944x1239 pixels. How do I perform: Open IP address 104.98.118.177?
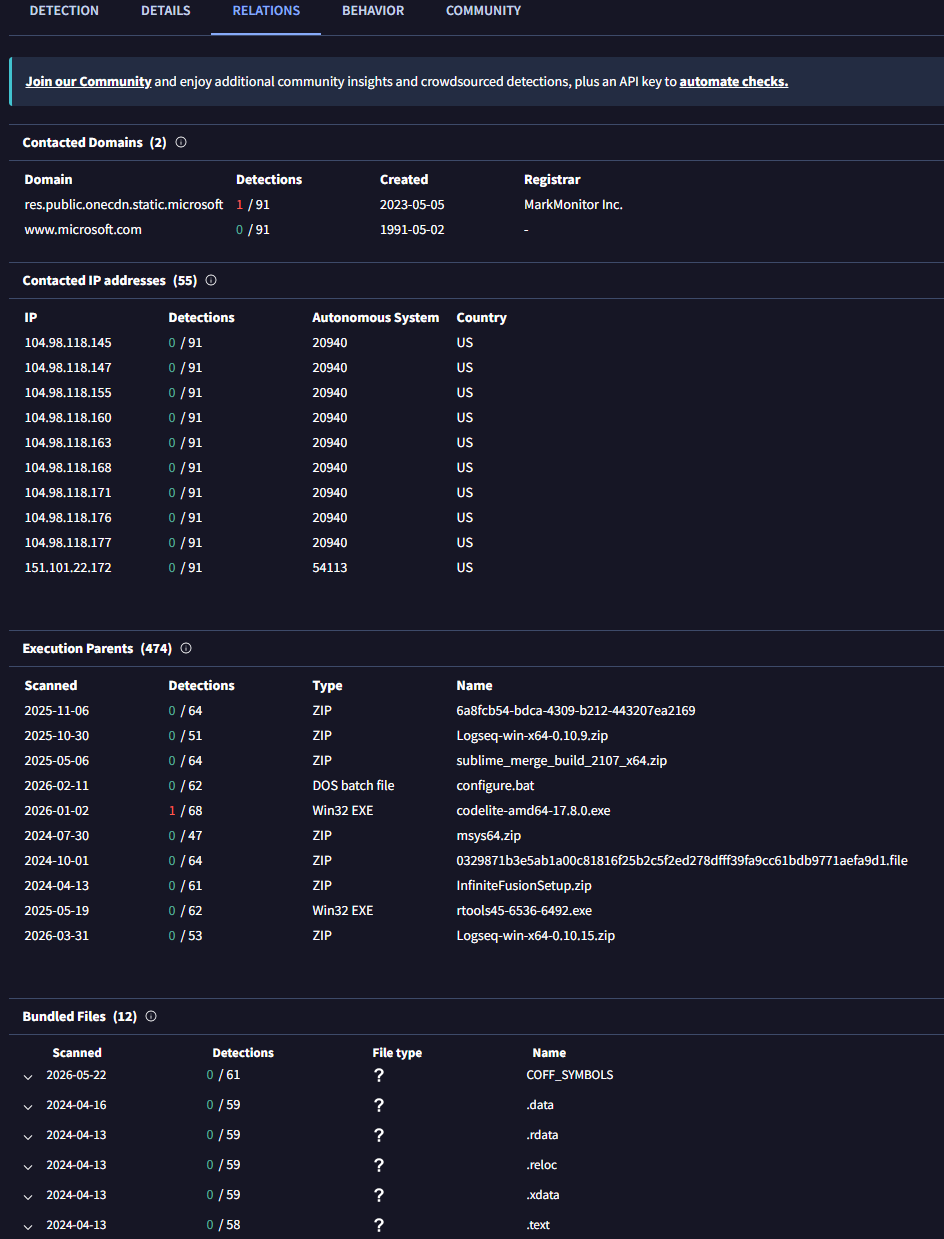click(x=68, y=542)
